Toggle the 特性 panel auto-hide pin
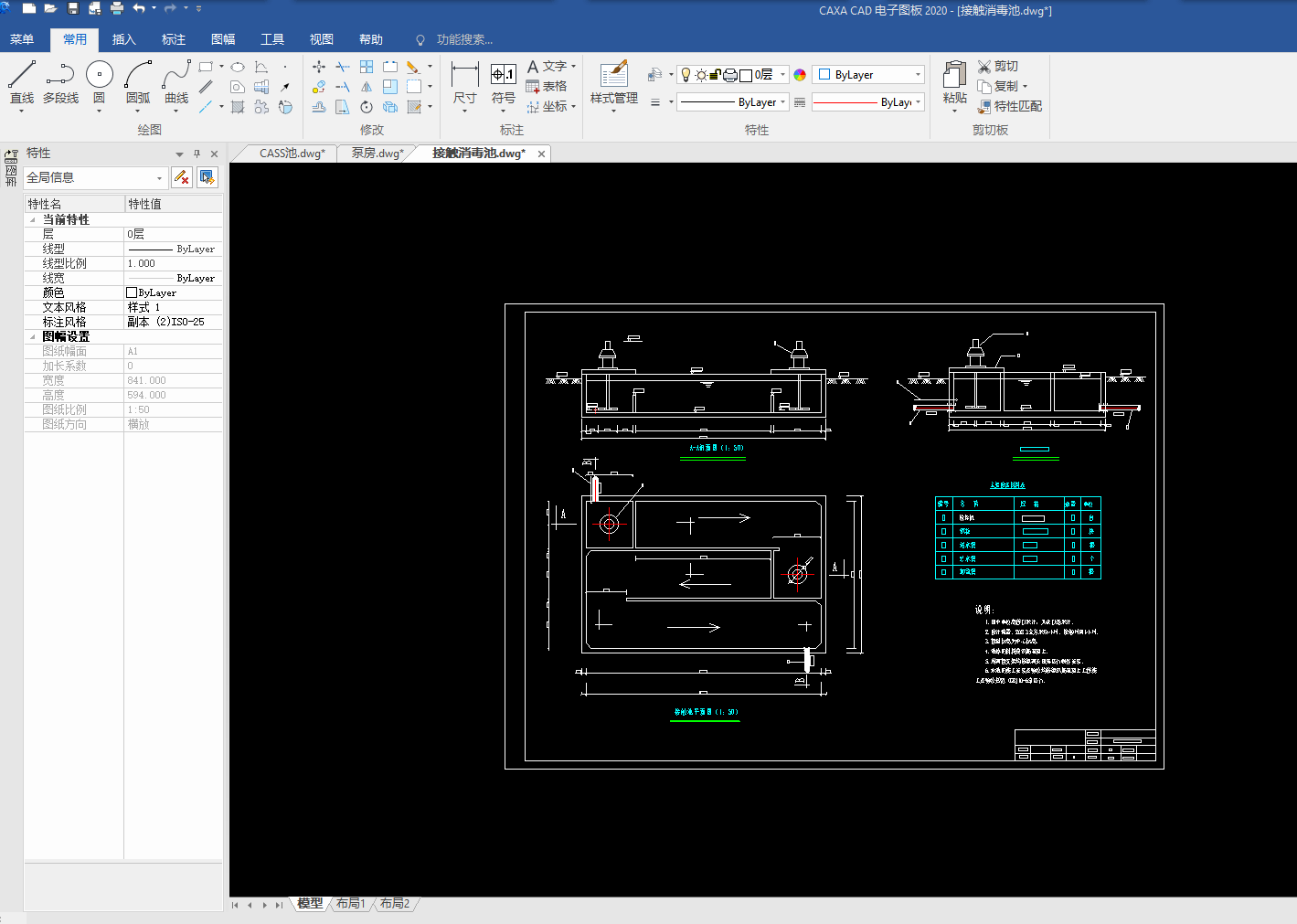The height and width of the screenshot is (924, 1297). (197, 154)
